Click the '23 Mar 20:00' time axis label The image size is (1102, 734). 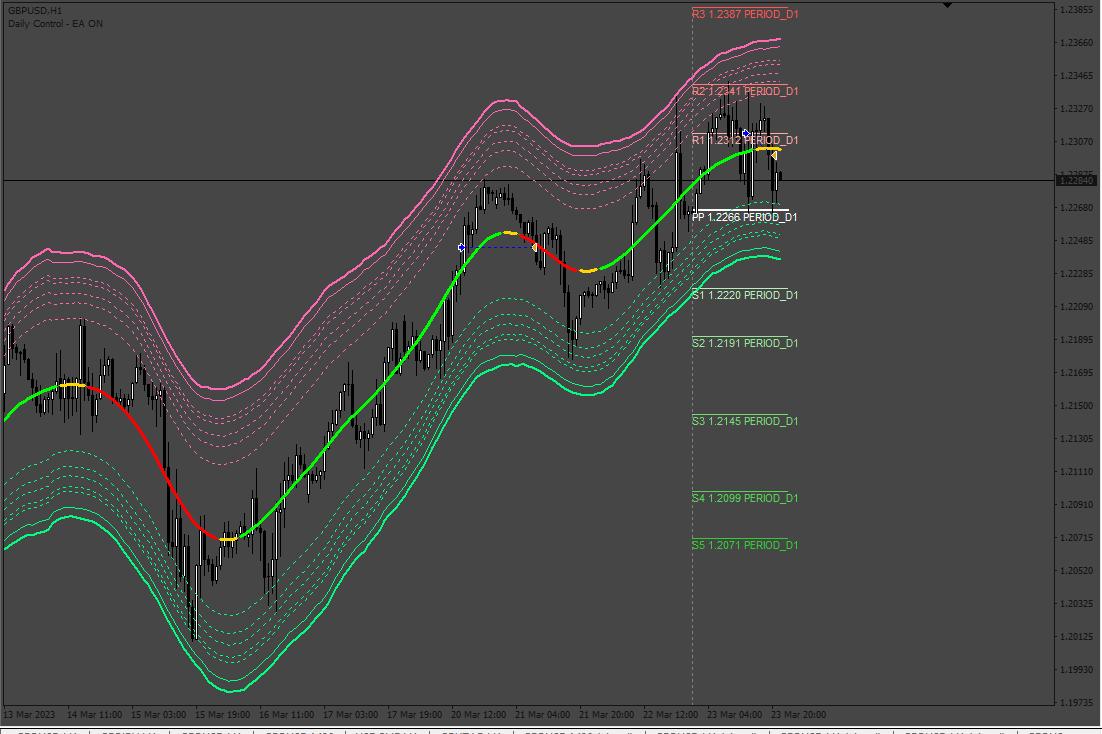798,714
